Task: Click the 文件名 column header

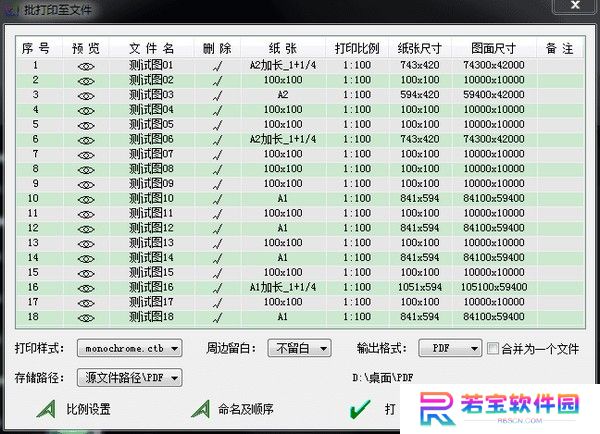Action: [x=152, y=49]
